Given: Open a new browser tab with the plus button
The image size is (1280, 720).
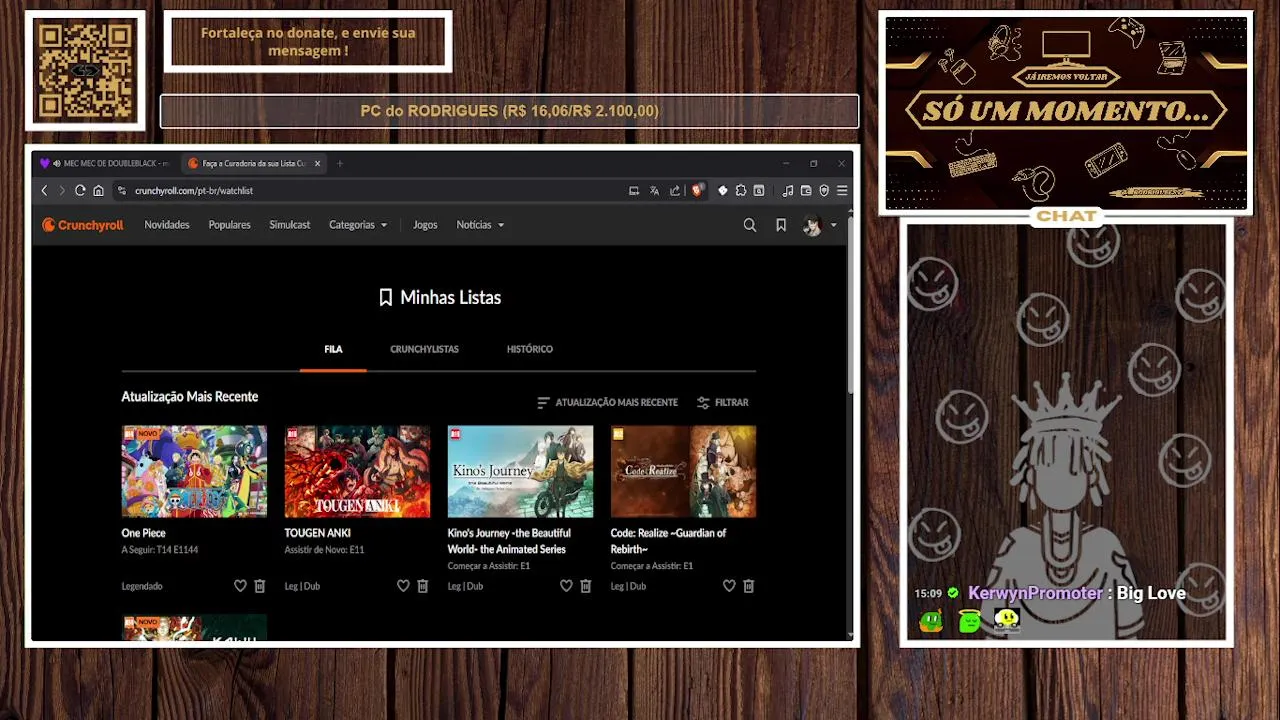Looking at the screenshot, I should tap(339, 163).
